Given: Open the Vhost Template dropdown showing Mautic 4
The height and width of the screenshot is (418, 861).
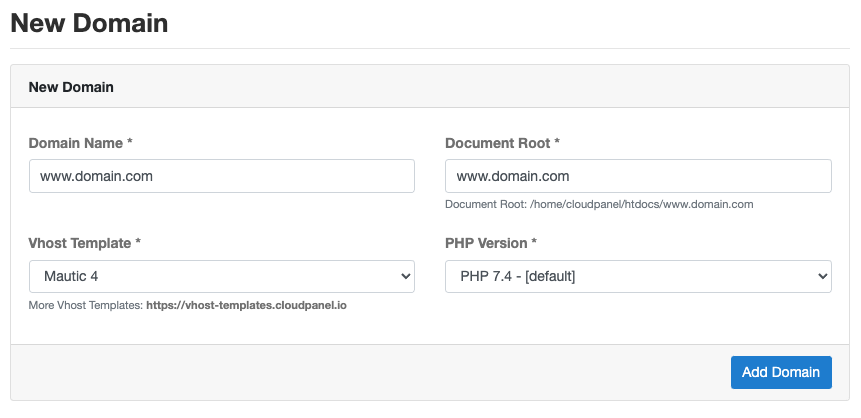Looking at the screenshot, I should [x=221, y=276].
